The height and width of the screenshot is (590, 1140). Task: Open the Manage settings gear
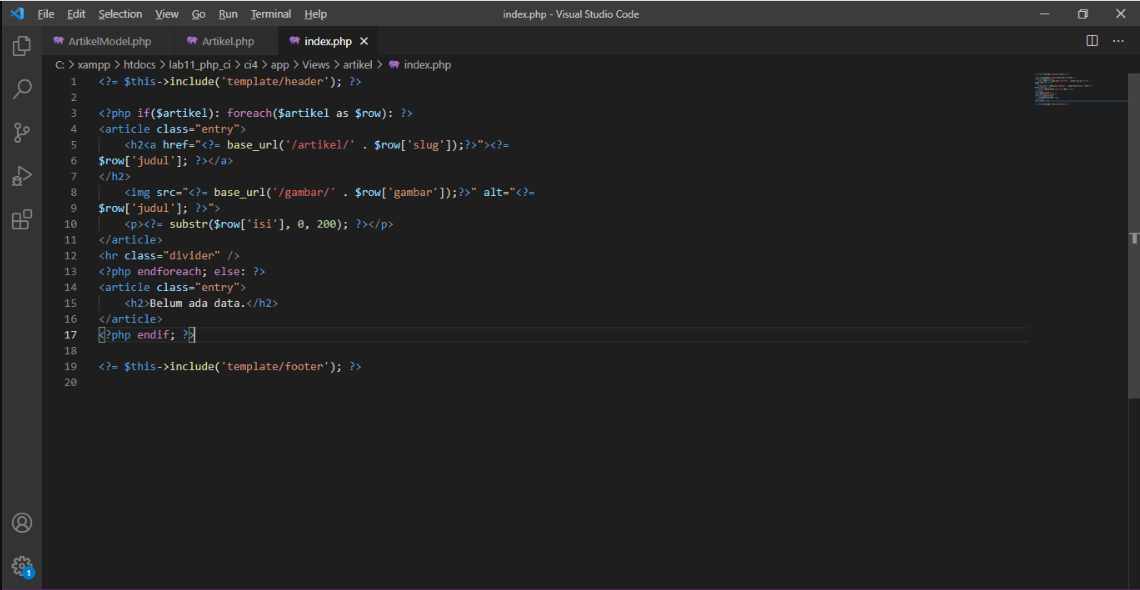point(22,565)
